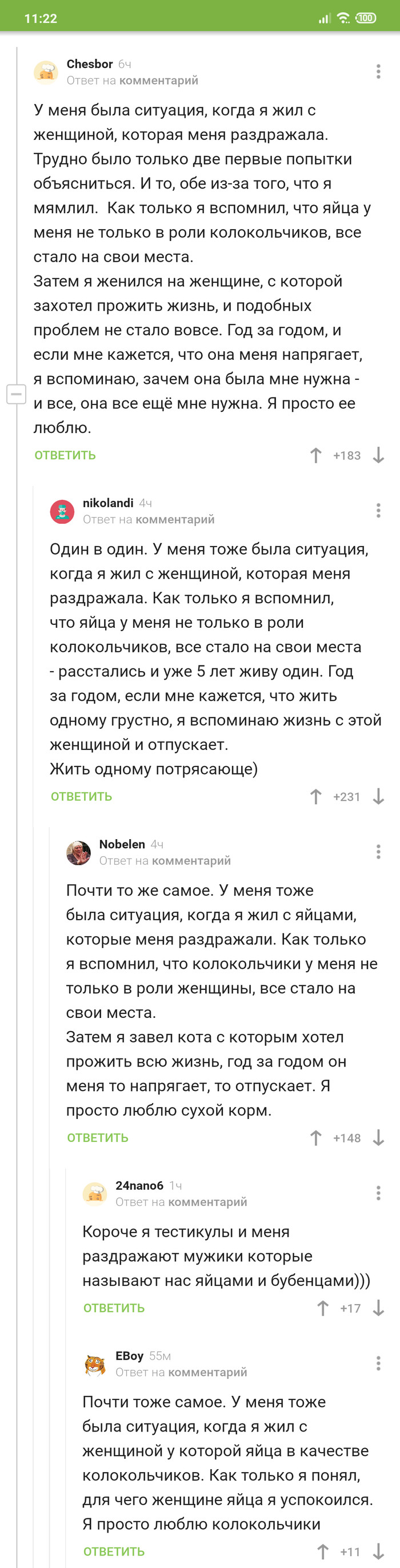The width and height of the screenshot is (400, 1568).
Task: Open the three-dot menu beside Nobelen
Action: [x=378, y=852]
